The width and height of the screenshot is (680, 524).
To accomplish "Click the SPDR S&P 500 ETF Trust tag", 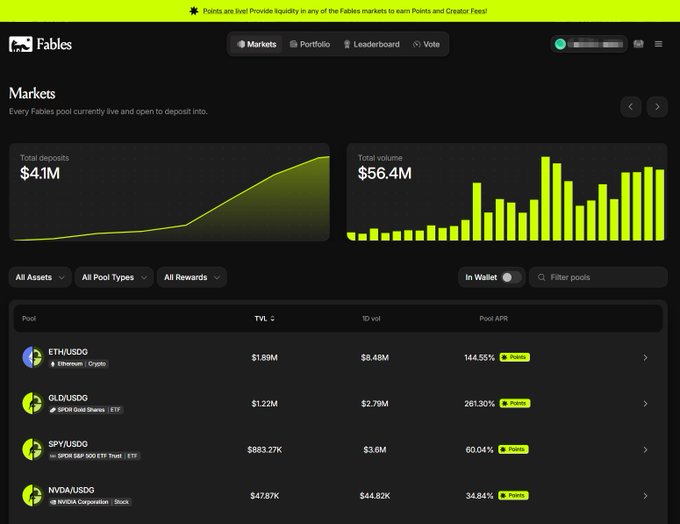I will (94, 455).
